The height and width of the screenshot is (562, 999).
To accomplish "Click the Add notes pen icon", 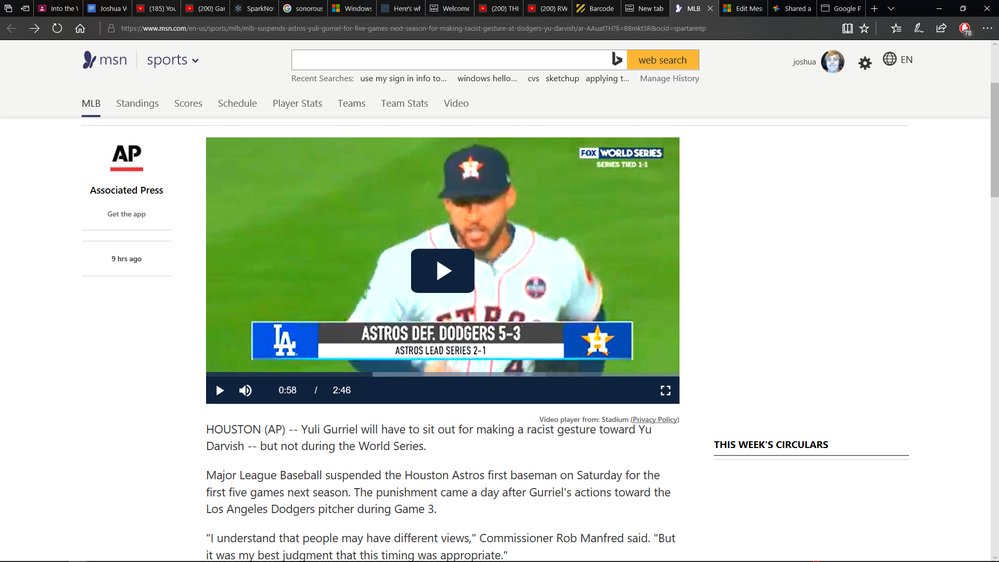I will pyautogui.click(x=918, y=28).
